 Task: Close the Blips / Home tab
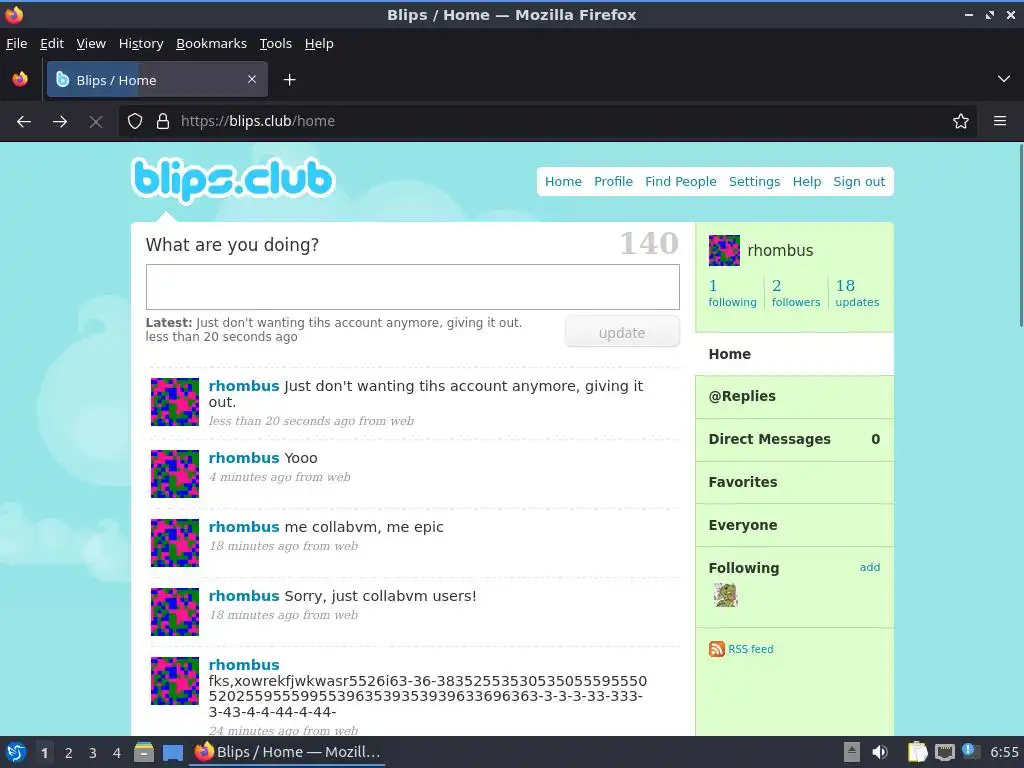click(x=252, y=79)
